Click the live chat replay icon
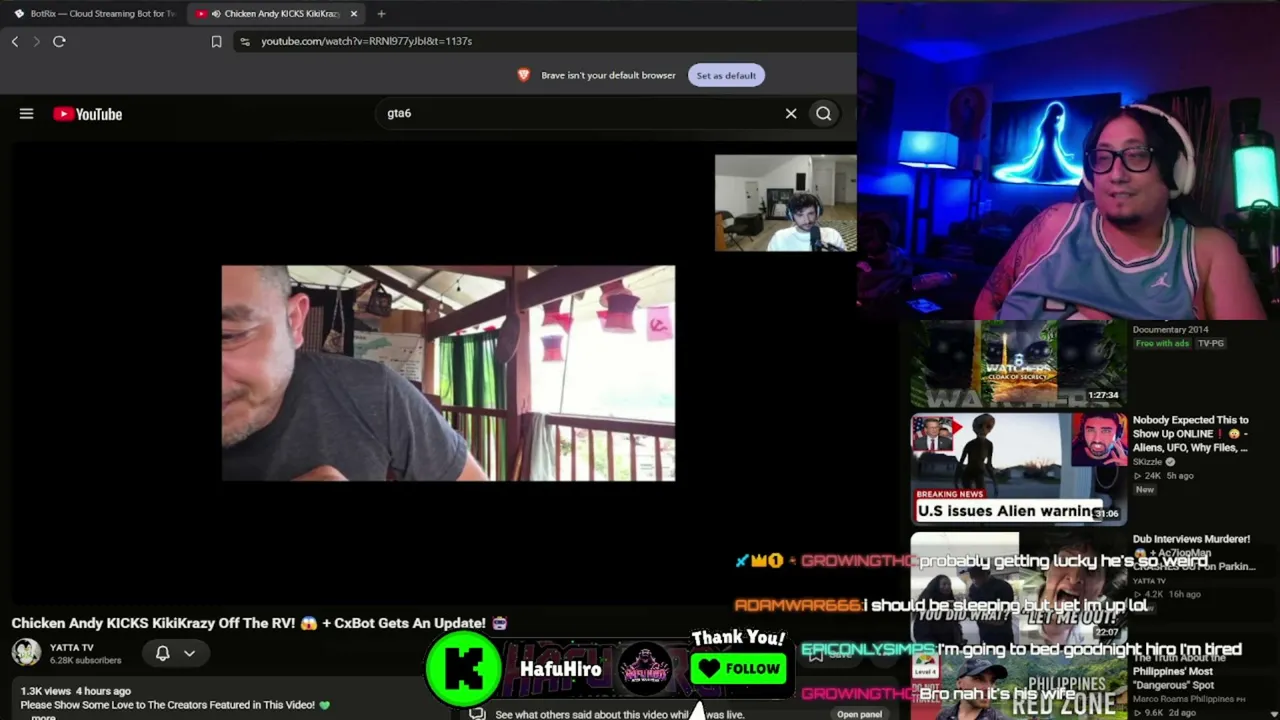Viewport: 1280px width, 720px height. [477, 714]
